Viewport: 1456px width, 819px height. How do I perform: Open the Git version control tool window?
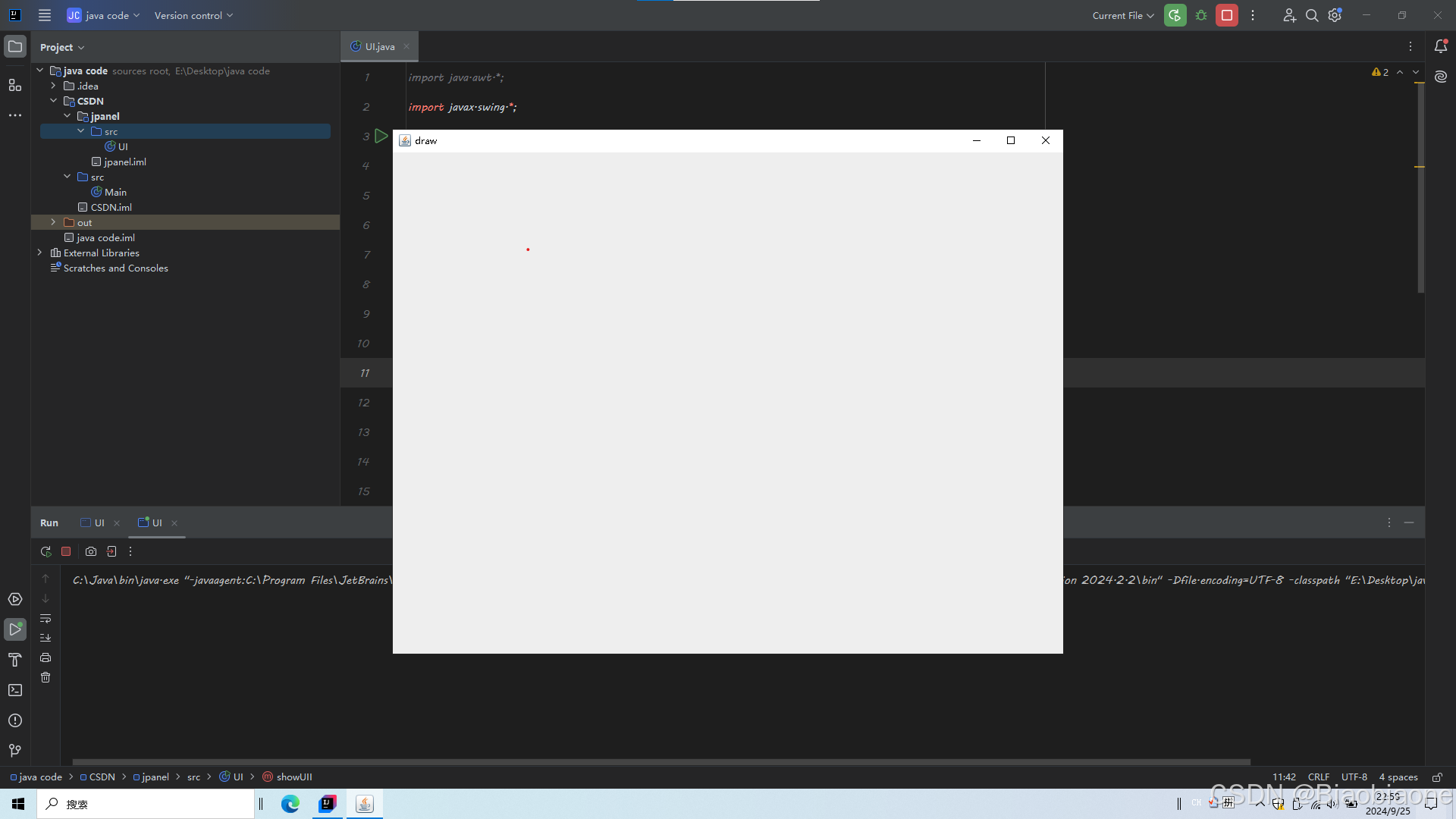coord(15,751)
